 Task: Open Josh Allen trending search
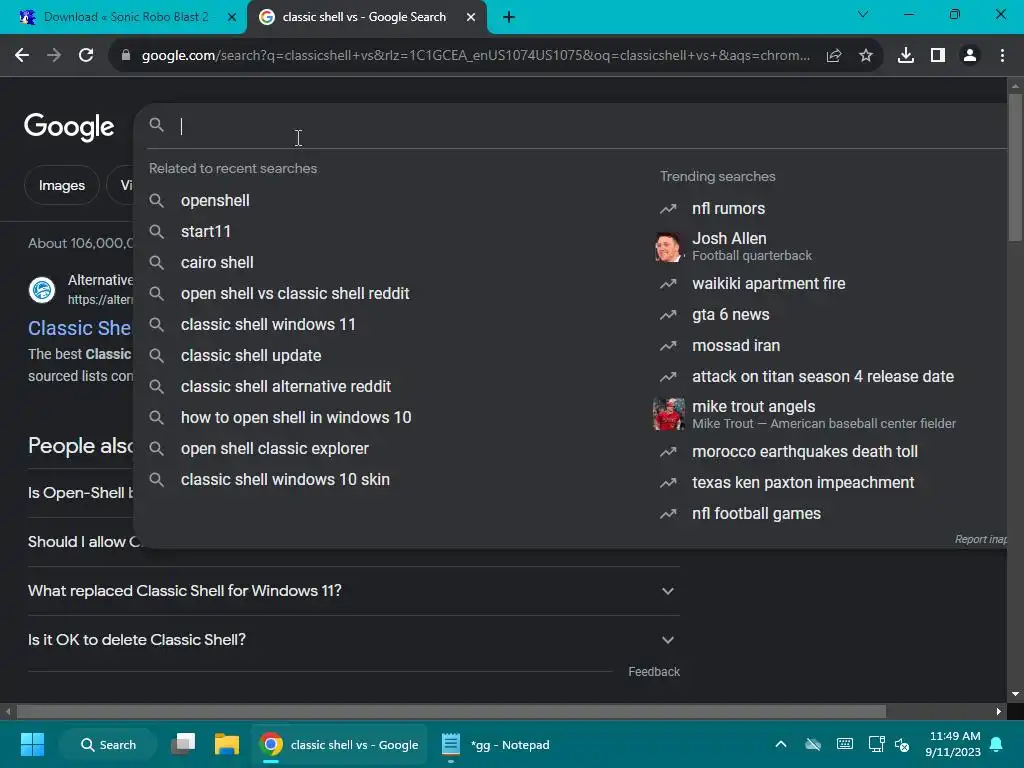pos(751,246)
